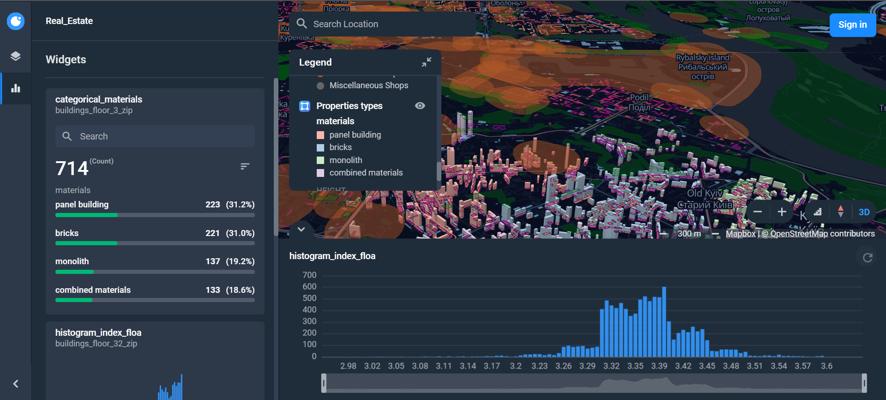Zoom in the map with plus
Screen dimensions: 886x400
point(782,212)
